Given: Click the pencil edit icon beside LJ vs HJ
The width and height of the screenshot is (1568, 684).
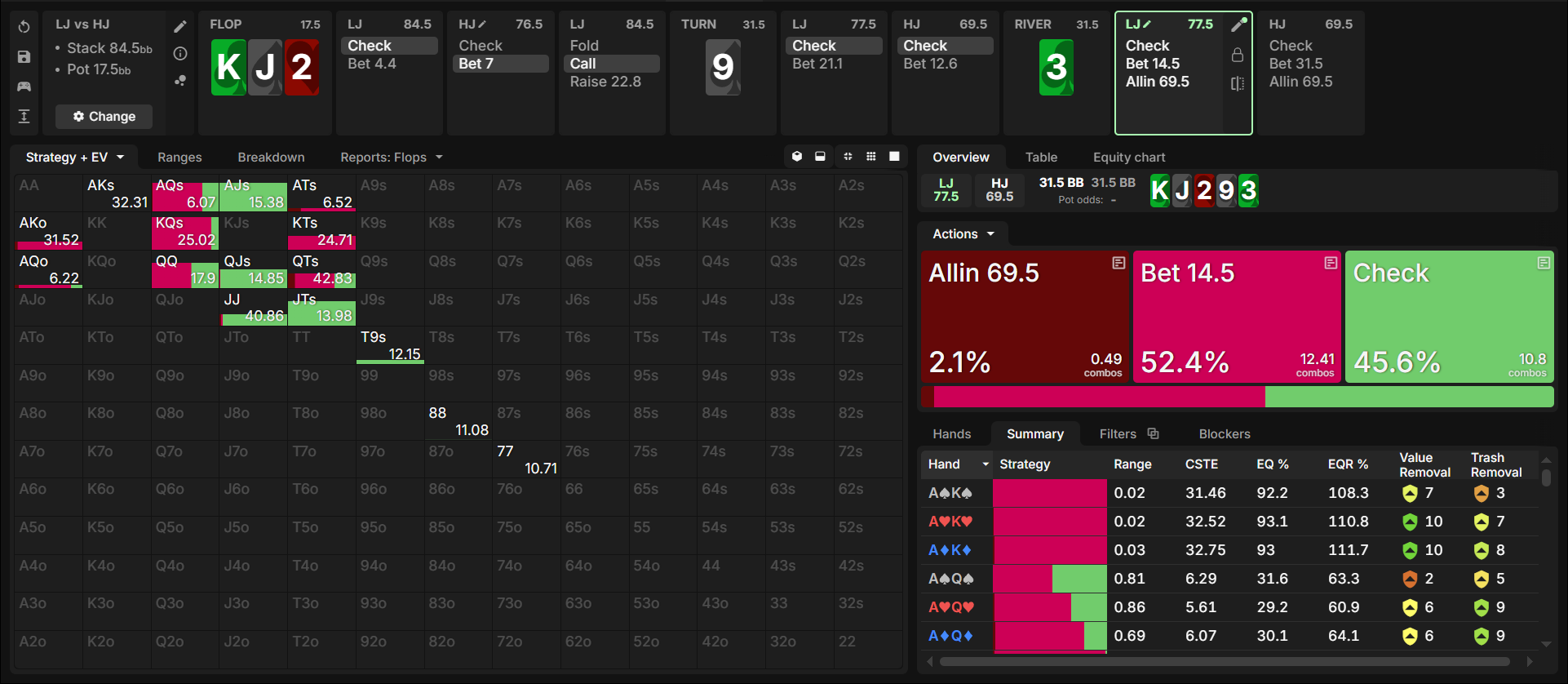Looking at the screenshot, I should tap(180, 26).
